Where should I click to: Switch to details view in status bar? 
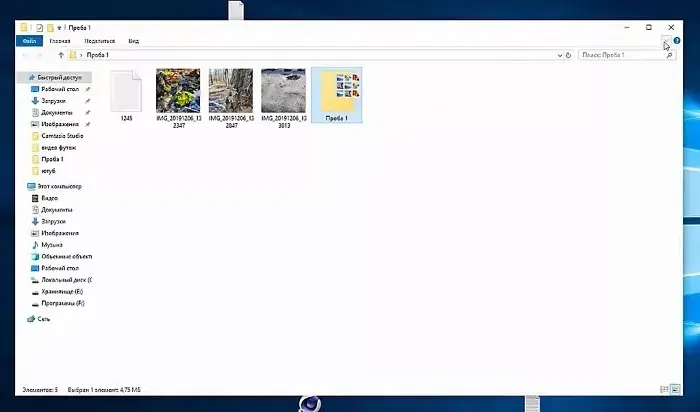coord(664,389)
